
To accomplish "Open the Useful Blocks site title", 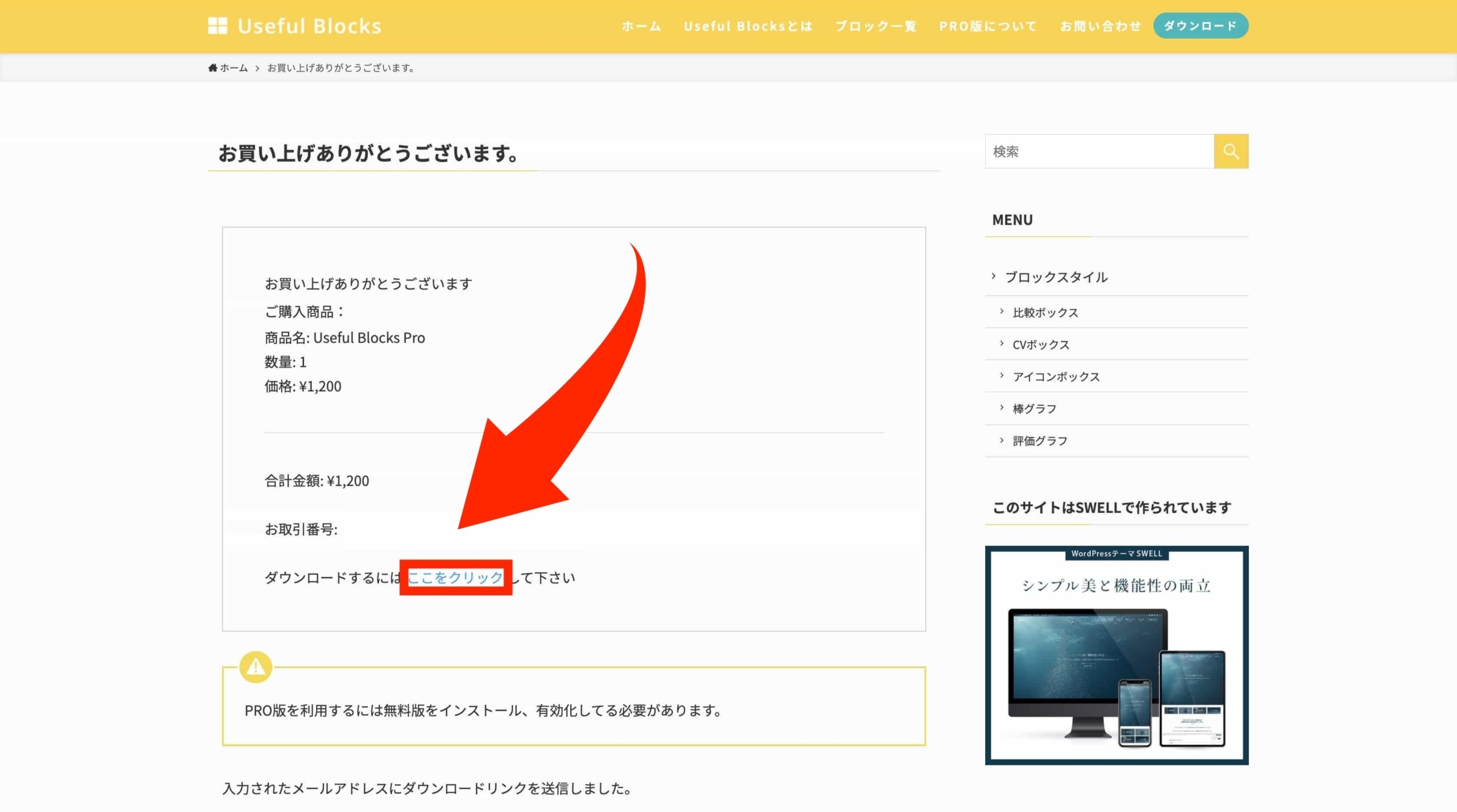I will [309, 26].
